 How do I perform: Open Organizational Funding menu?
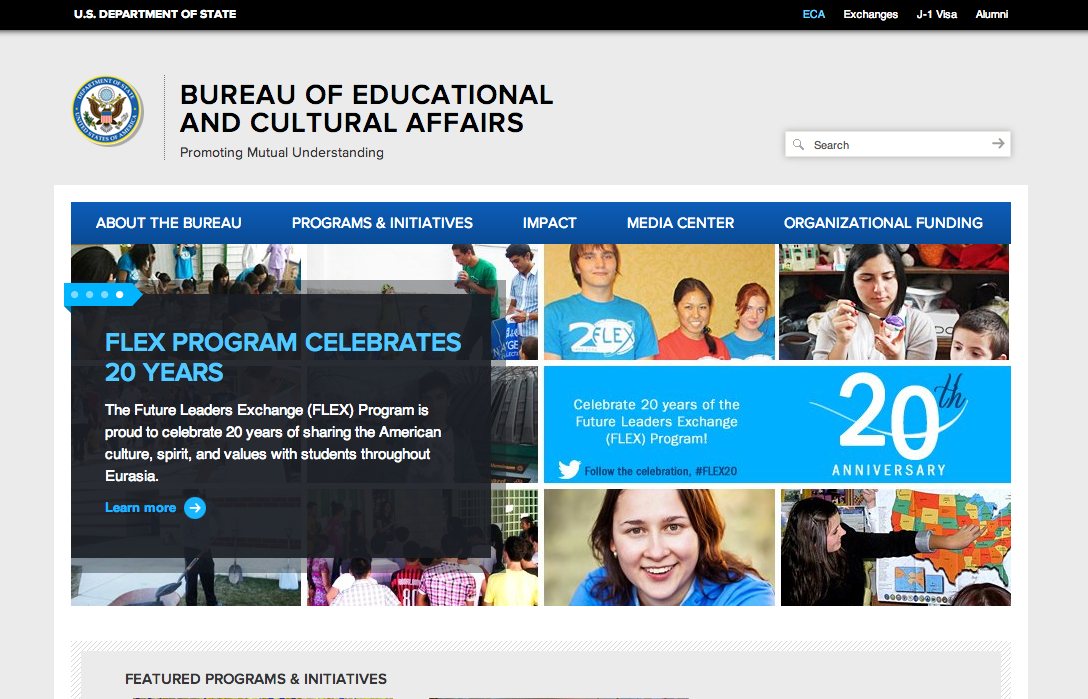click(x=883, y=223)
